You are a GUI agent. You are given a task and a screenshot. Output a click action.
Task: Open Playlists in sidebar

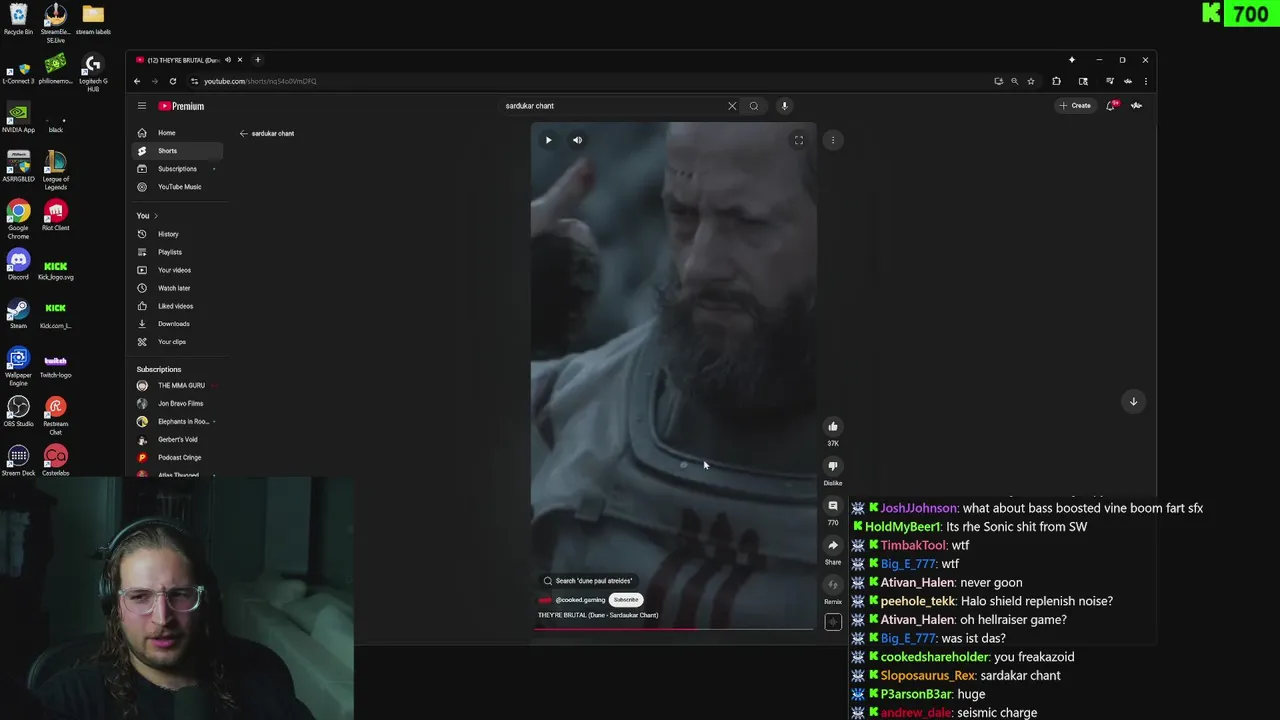177,252
